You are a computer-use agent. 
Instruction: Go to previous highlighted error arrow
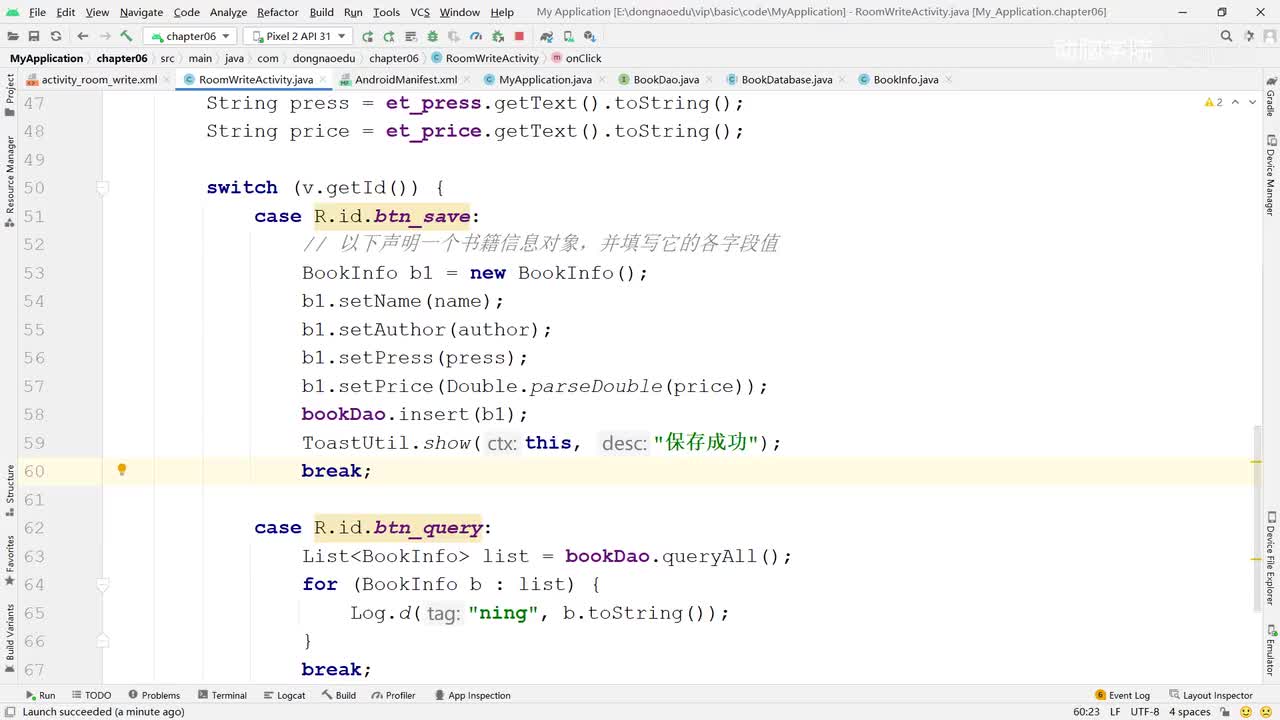pos(1235,102)
